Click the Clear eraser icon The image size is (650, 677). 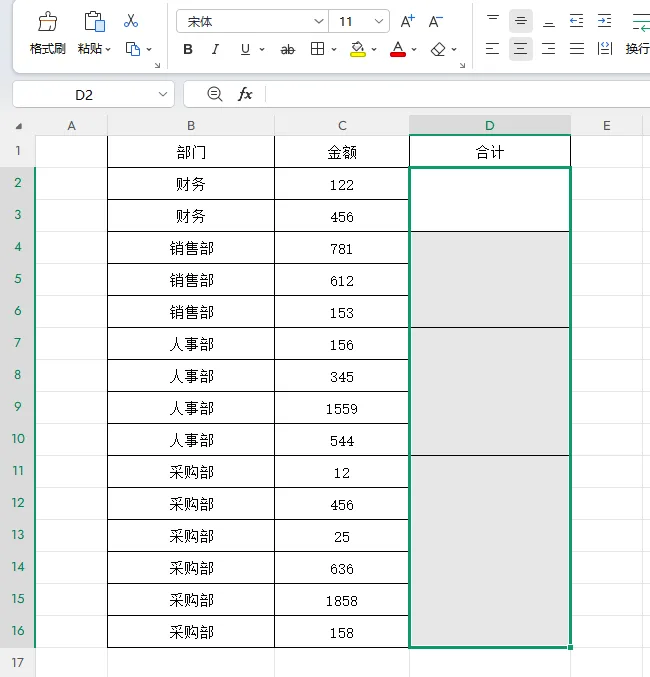pos(438,49)
